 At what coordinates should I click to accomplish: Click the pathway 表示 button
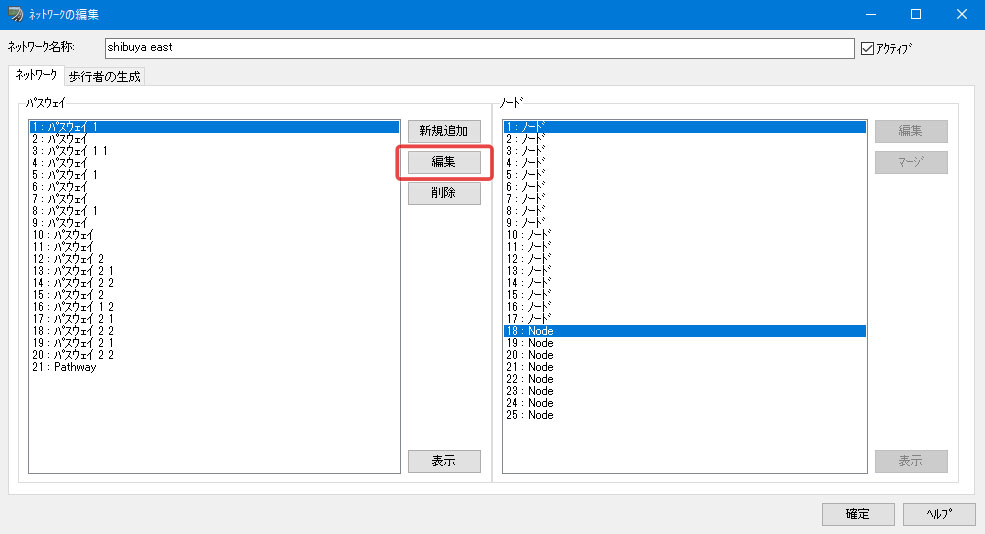click(444, 461)
